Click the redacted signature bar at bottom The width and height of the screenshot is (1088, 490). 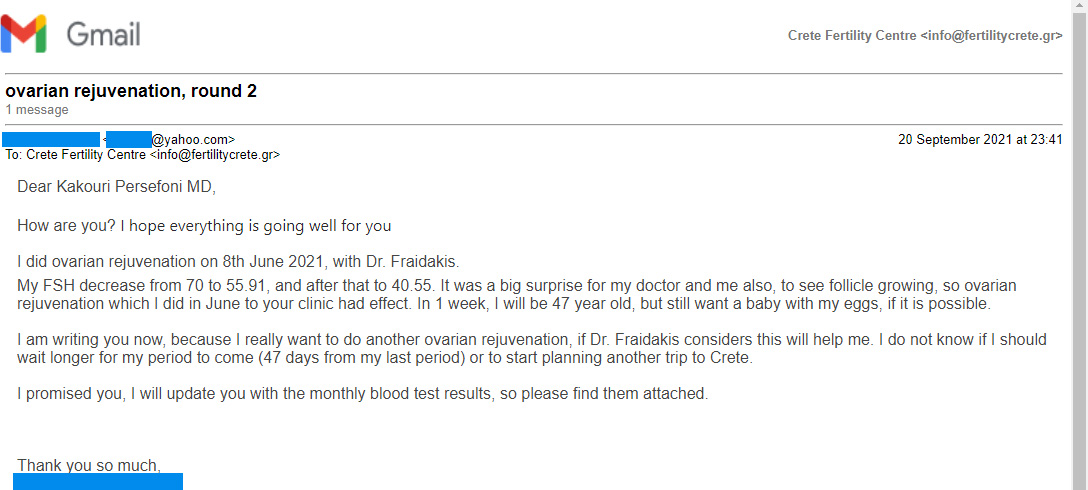(98, 482)
